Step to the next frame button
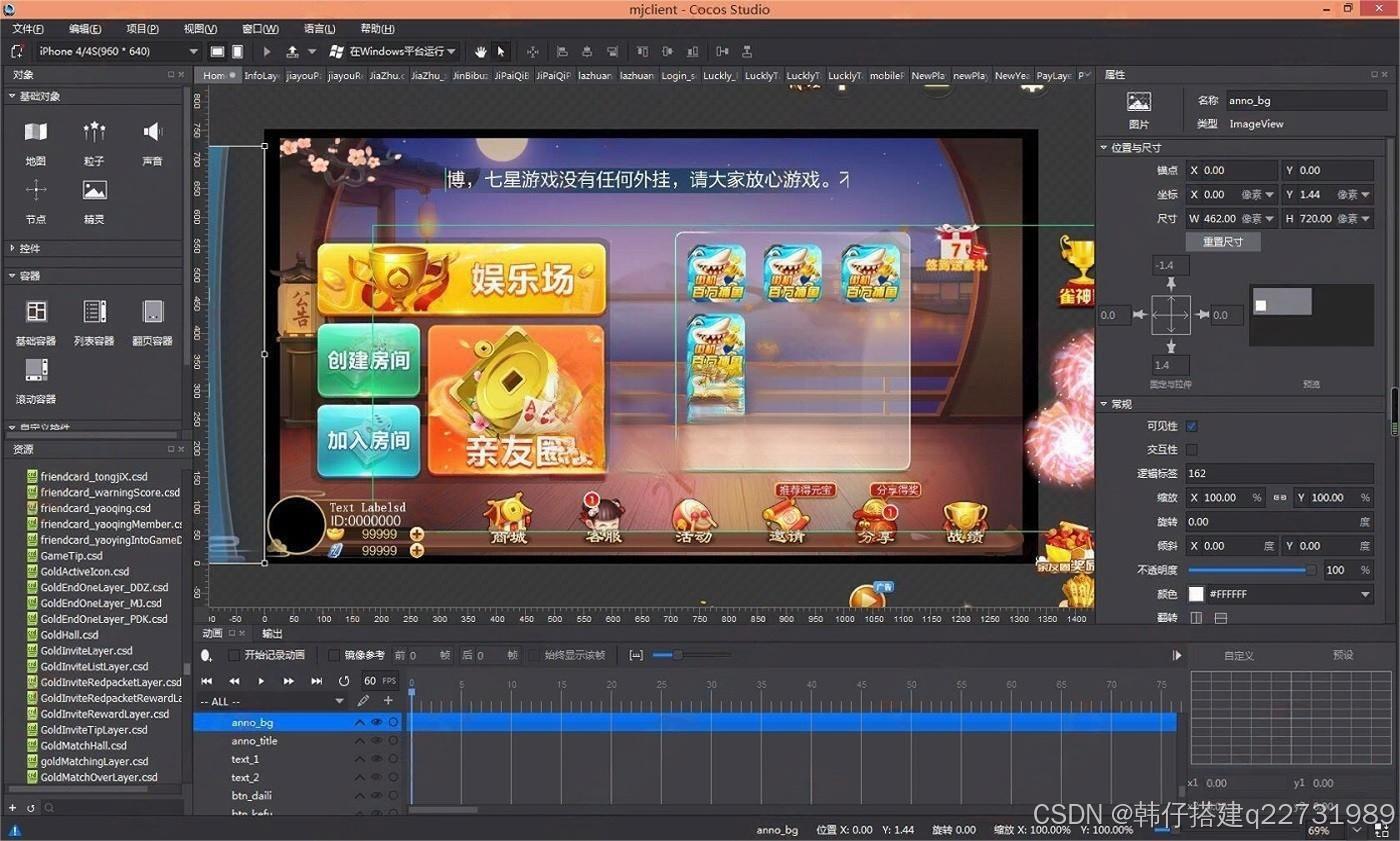The image size is (1400, 841). click(x=289, y=681)
